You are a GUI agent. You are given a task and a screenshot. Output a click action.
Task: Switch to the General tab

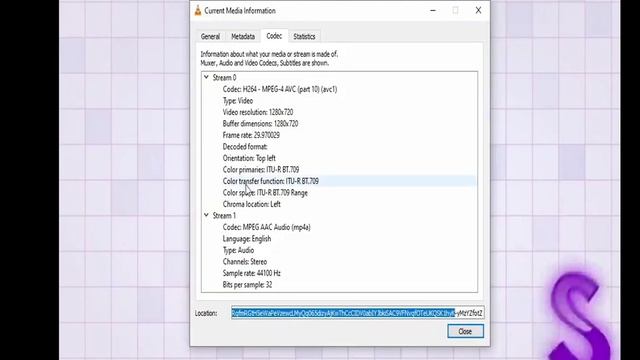coord(210,36)
